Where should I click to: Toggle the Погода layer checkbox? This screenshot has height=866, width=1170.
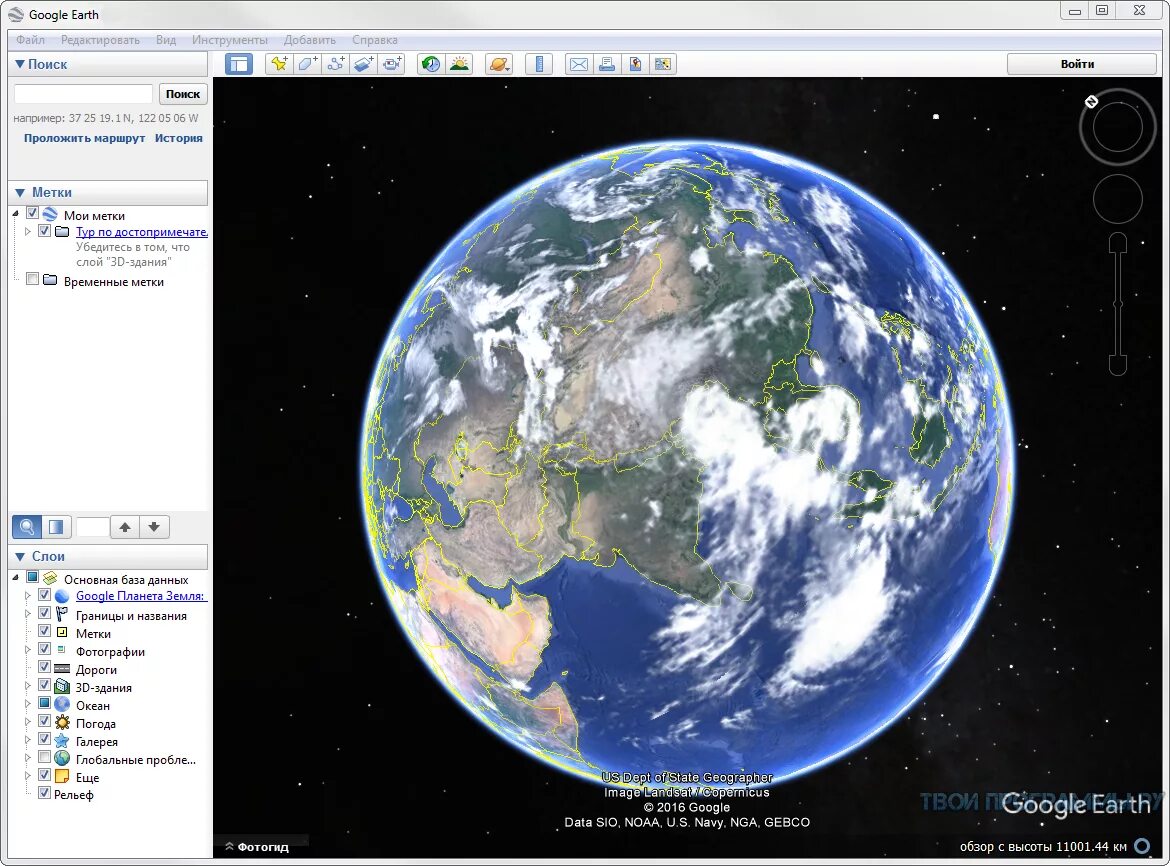pyautogui.click(x=44, y=721)
